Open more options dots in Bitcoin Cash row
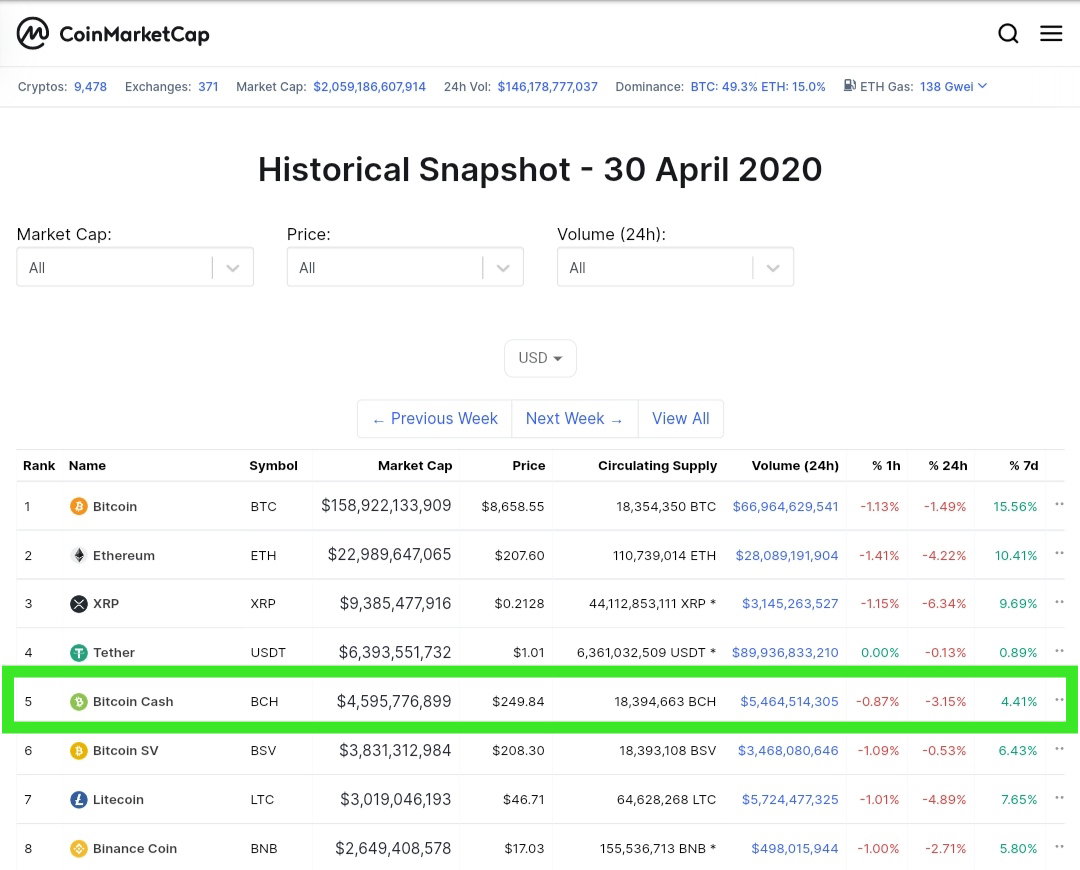The height and width of the screenshot is (870, 1080). [x=1059, y=699]
